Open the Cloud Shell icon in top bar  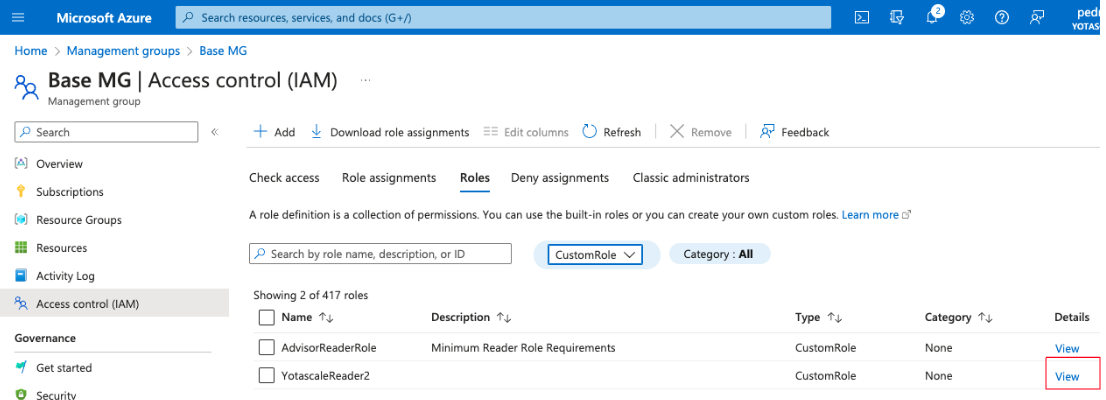(862, 17)
